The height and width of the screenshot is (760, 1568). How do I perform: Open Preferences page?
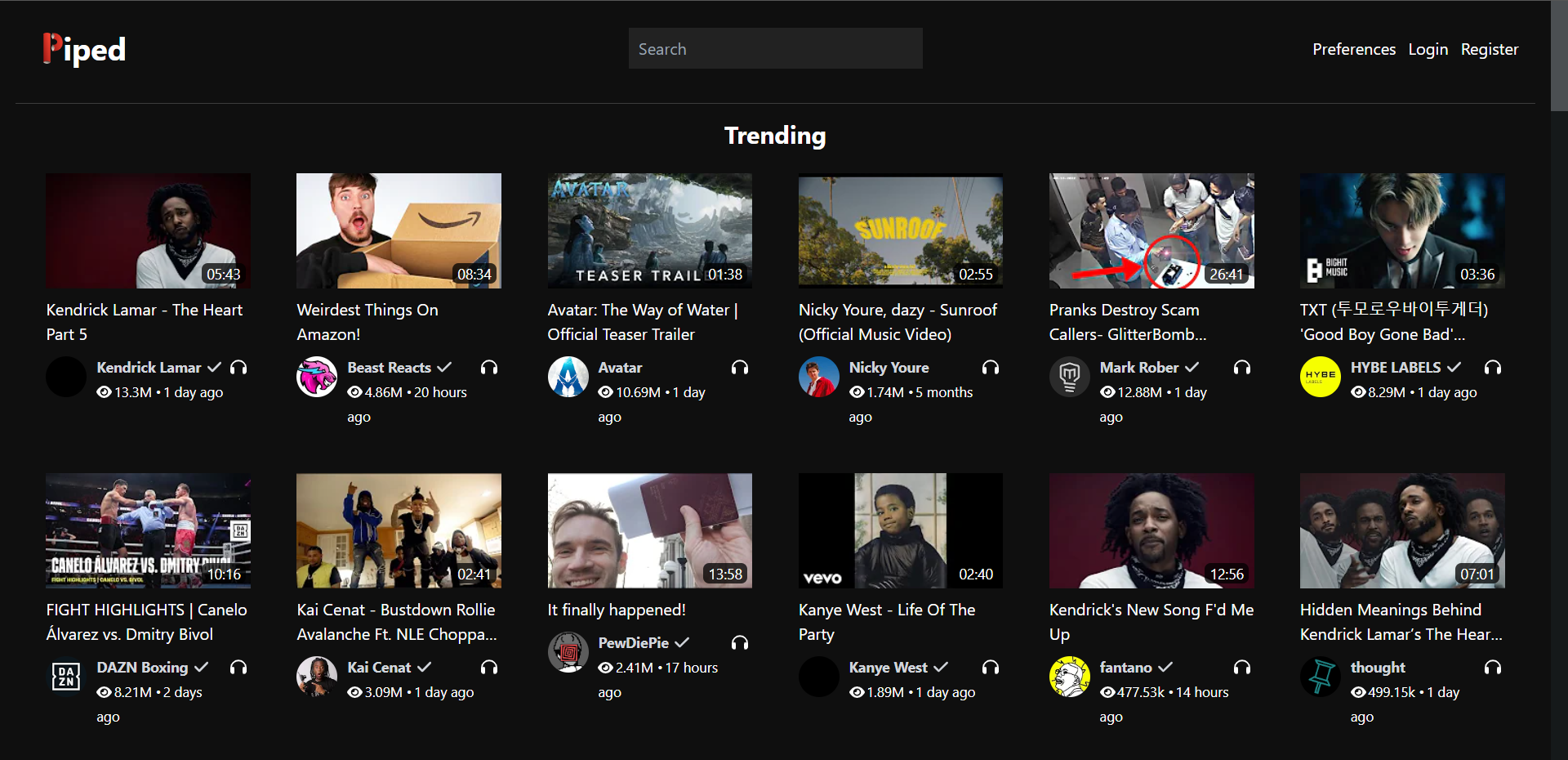(1354, 49)
